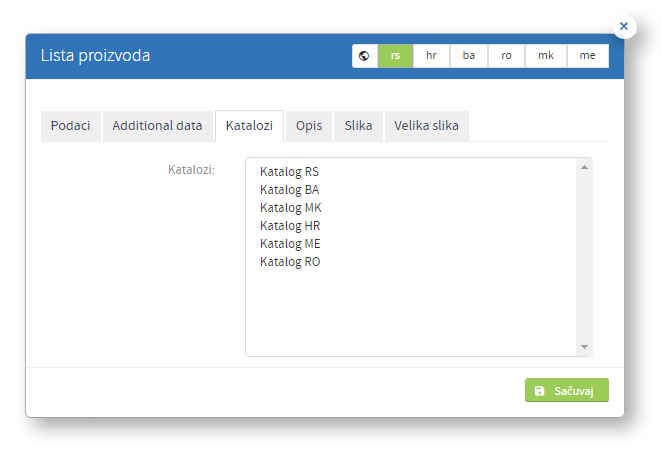Screen dimensions: 661x456
Task: Switch to the mk language
Action: click(545, 56)
